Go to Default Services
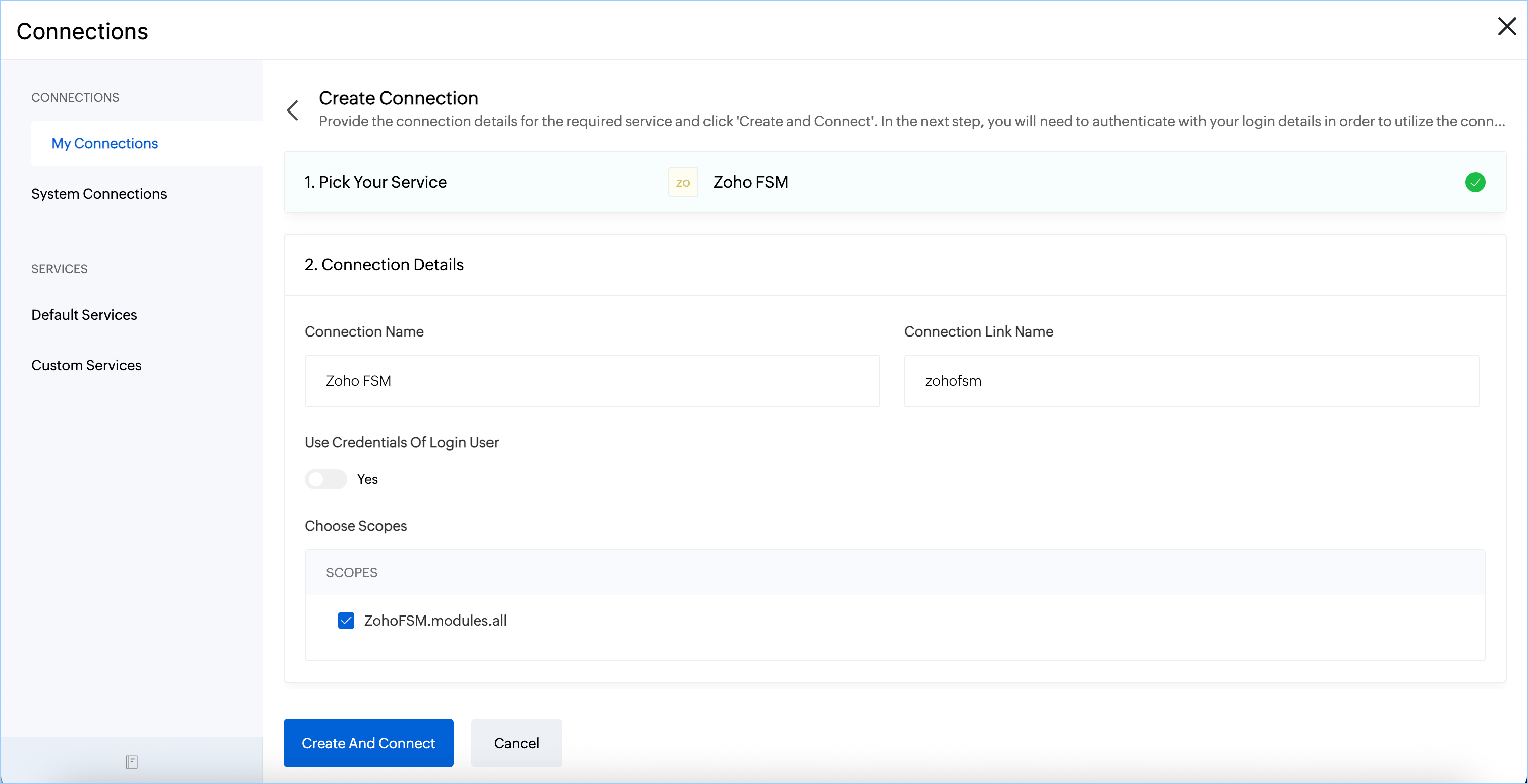 pyautogui.click(x=84, y=315)
